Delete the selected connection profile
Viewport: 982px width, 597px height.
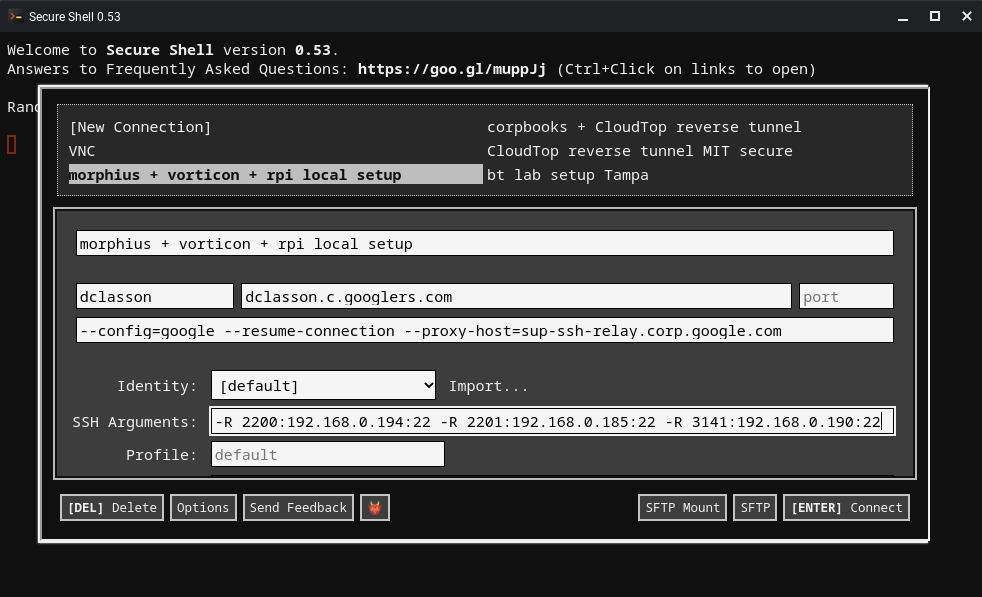point(112,508)
